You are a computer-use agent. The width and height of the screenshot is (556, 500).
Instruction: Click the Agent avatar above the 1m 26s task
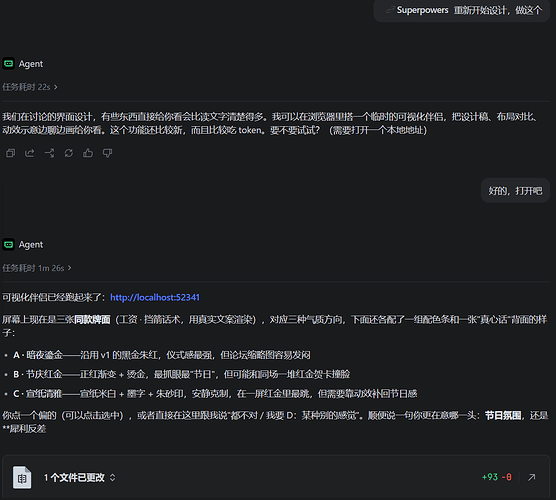(x=9, y=245)
